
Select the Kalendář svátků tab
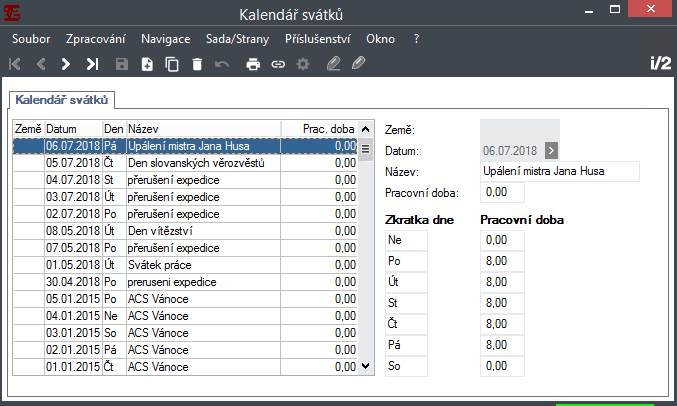tap(62, 100)
